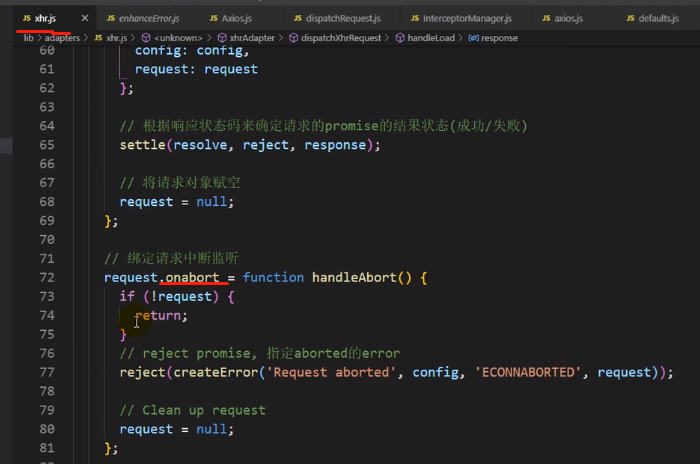Select the xhr.js active tab
The image size is (700, 464).
click(45, 18)
